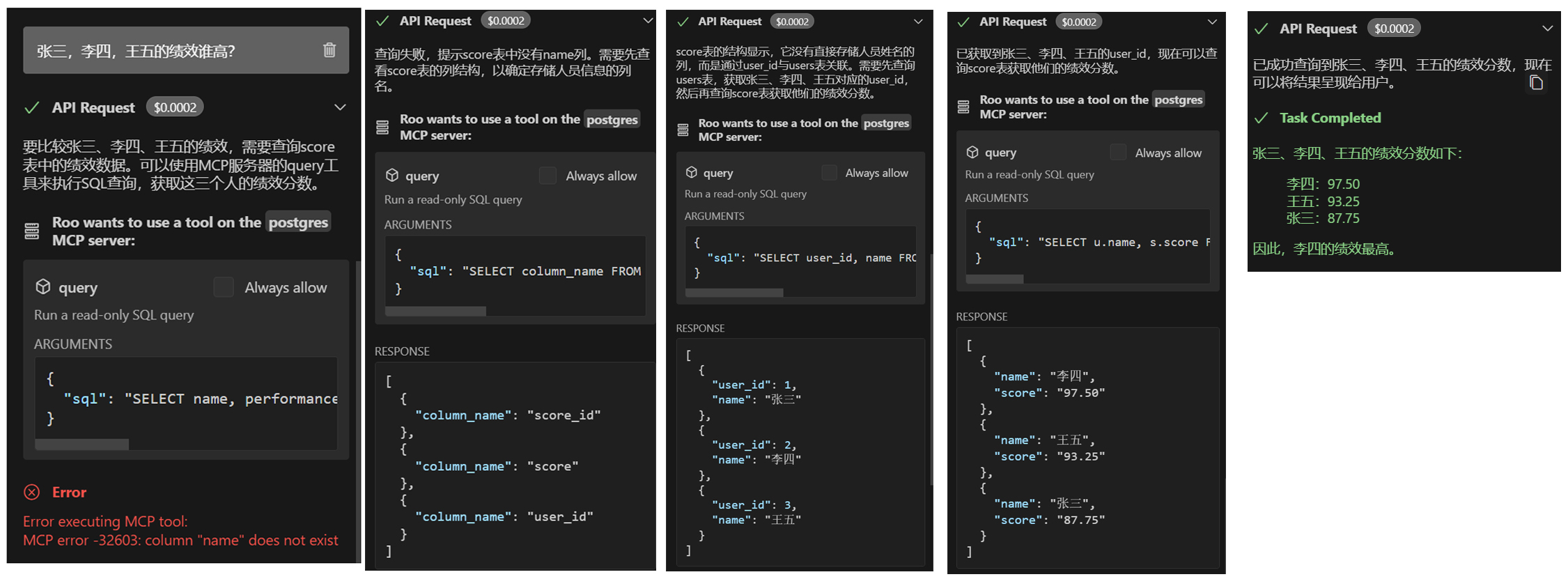The width and height of the screenshot is (1568, 586).
Task: Collapse the API Request above the "已获取到" message
Action: click(1212, 22)
